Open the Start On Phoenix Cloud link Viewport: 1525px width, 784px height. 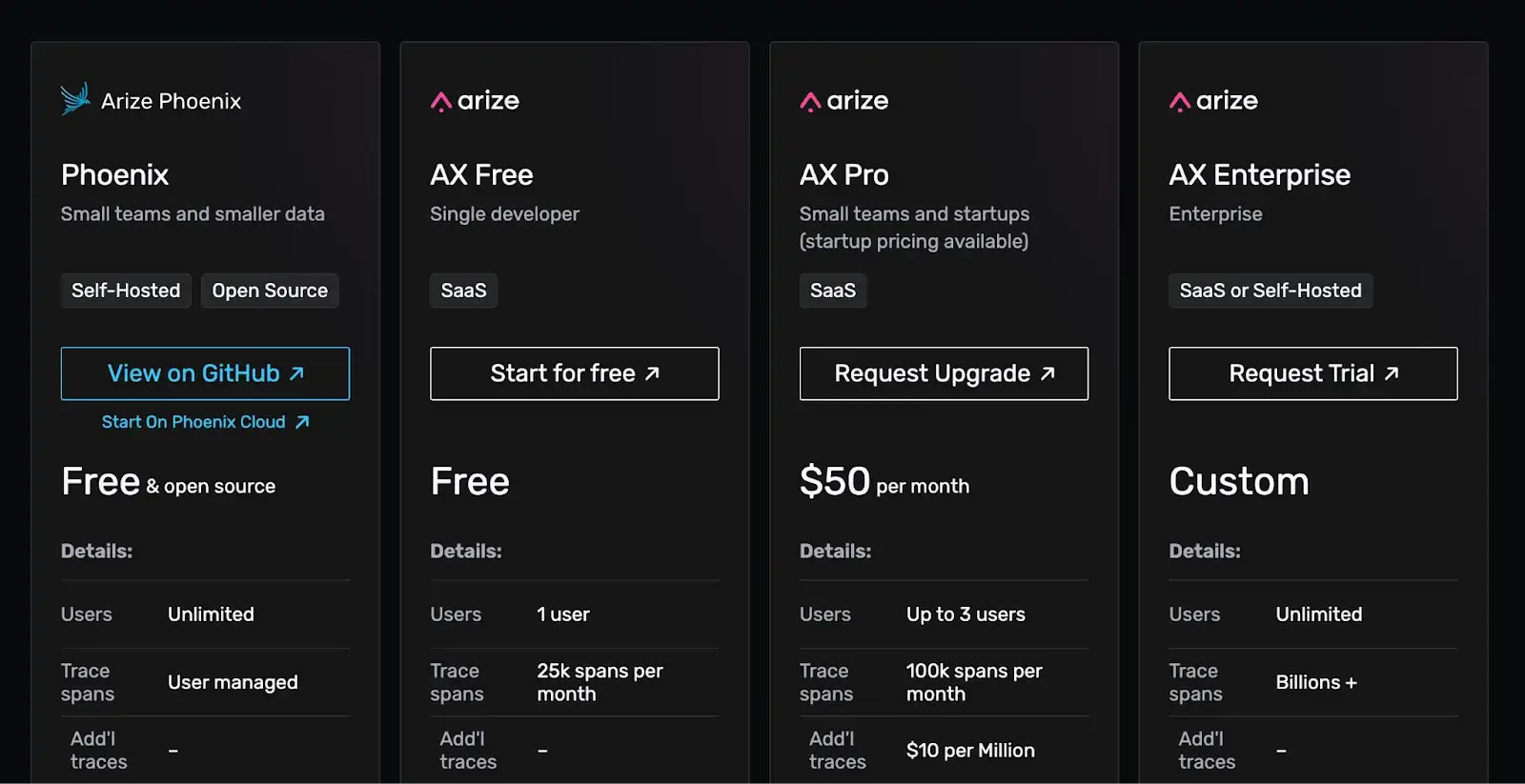(x=205, y=422)
